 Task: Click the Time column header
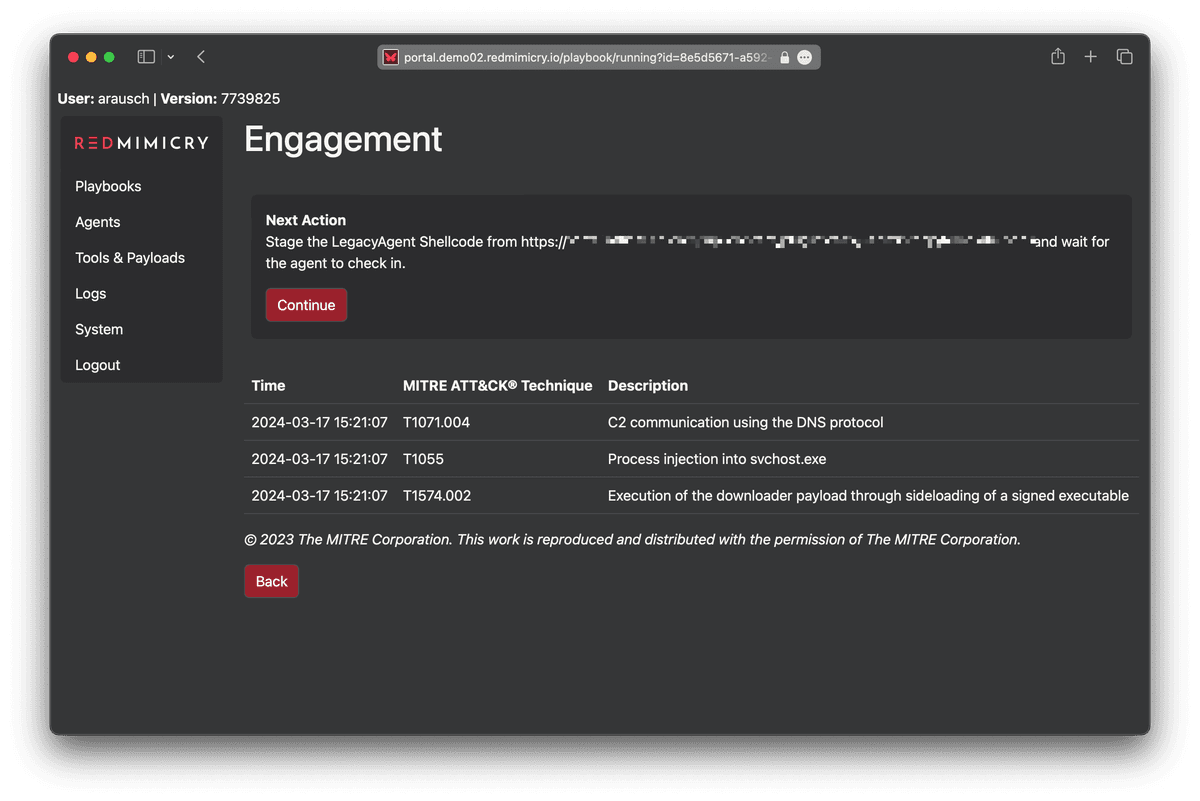268,386
